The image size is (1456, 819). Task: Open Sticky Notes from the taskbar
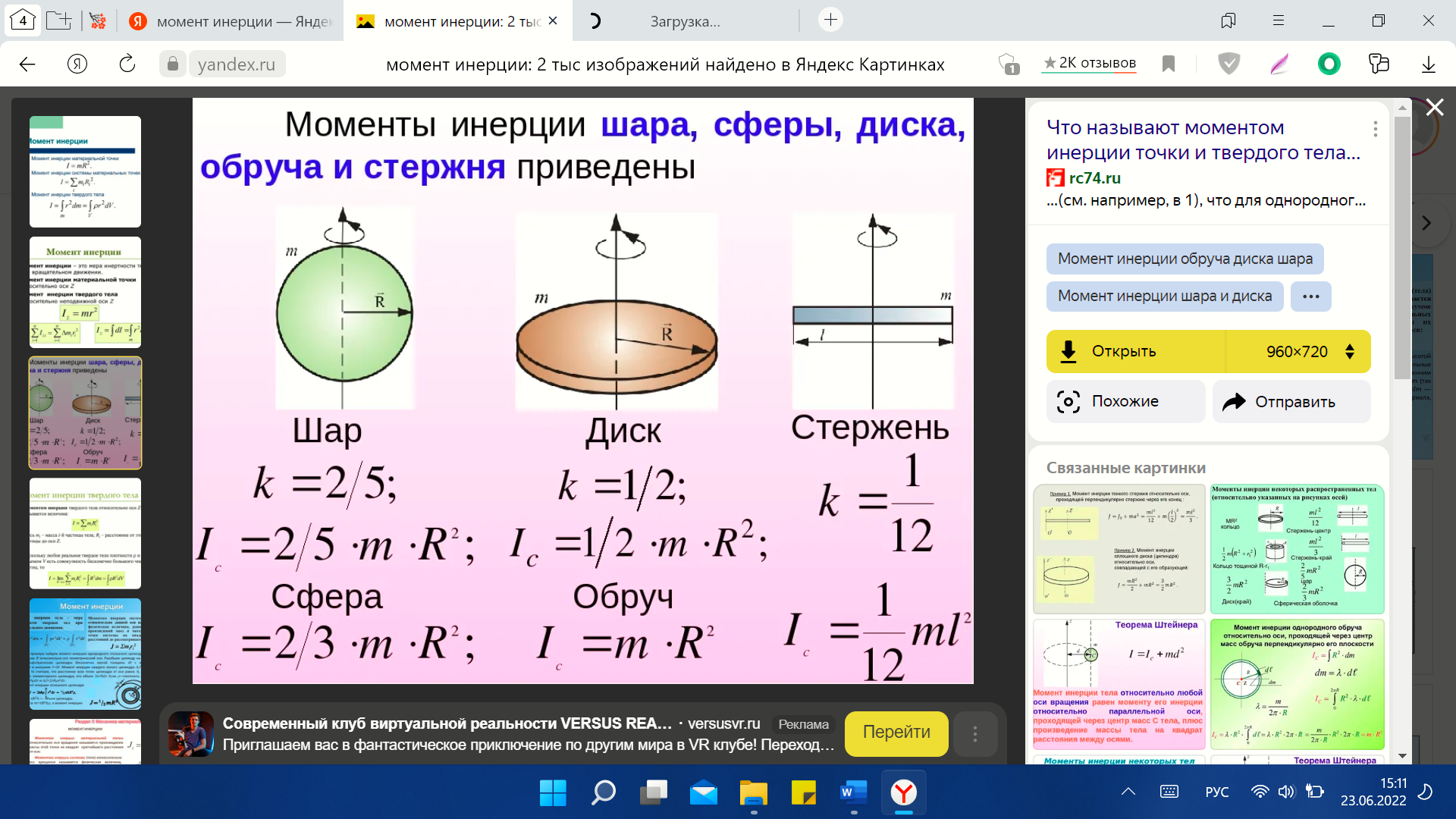(x=804, y=792)
